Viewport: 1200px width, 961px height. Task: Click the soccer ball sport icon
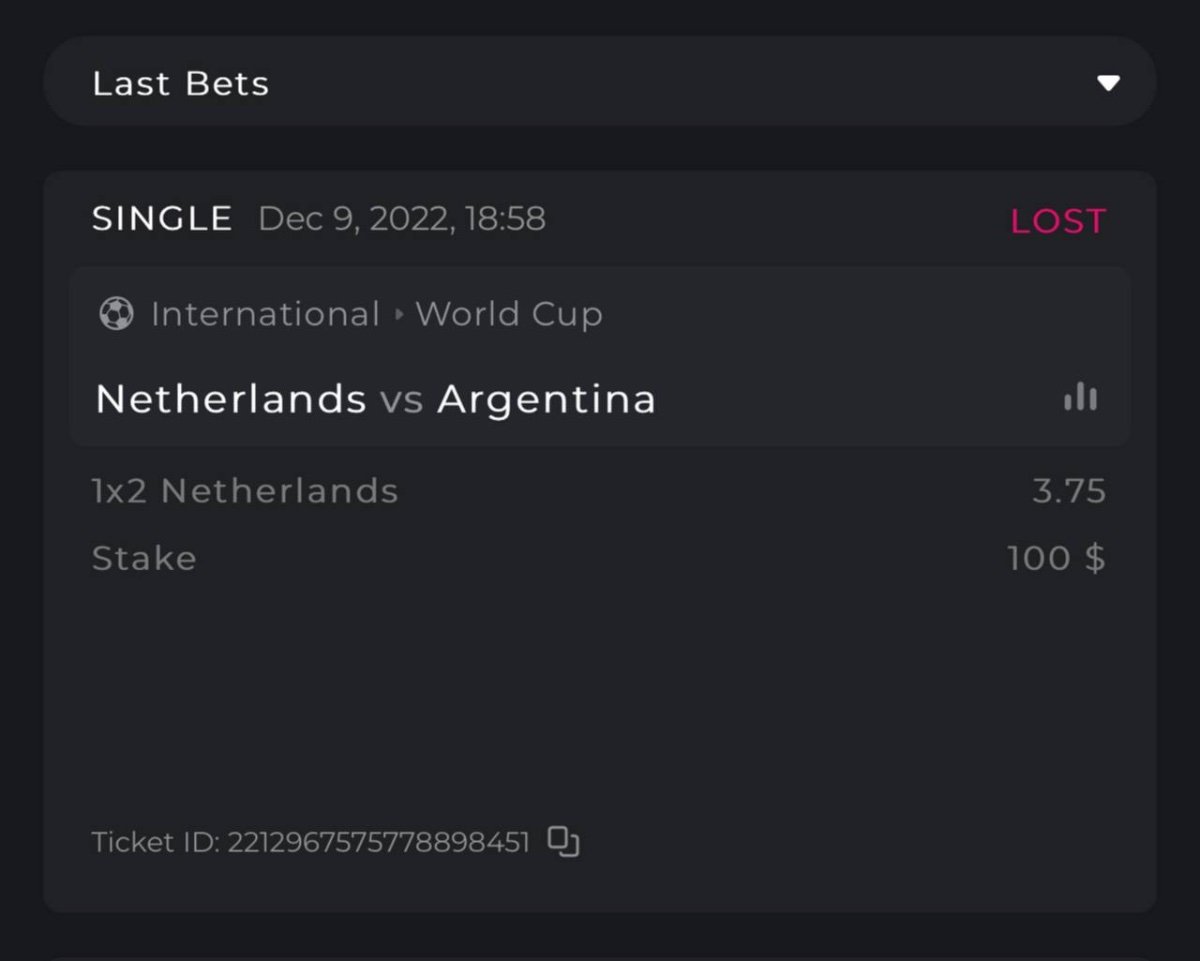(116, 315)
